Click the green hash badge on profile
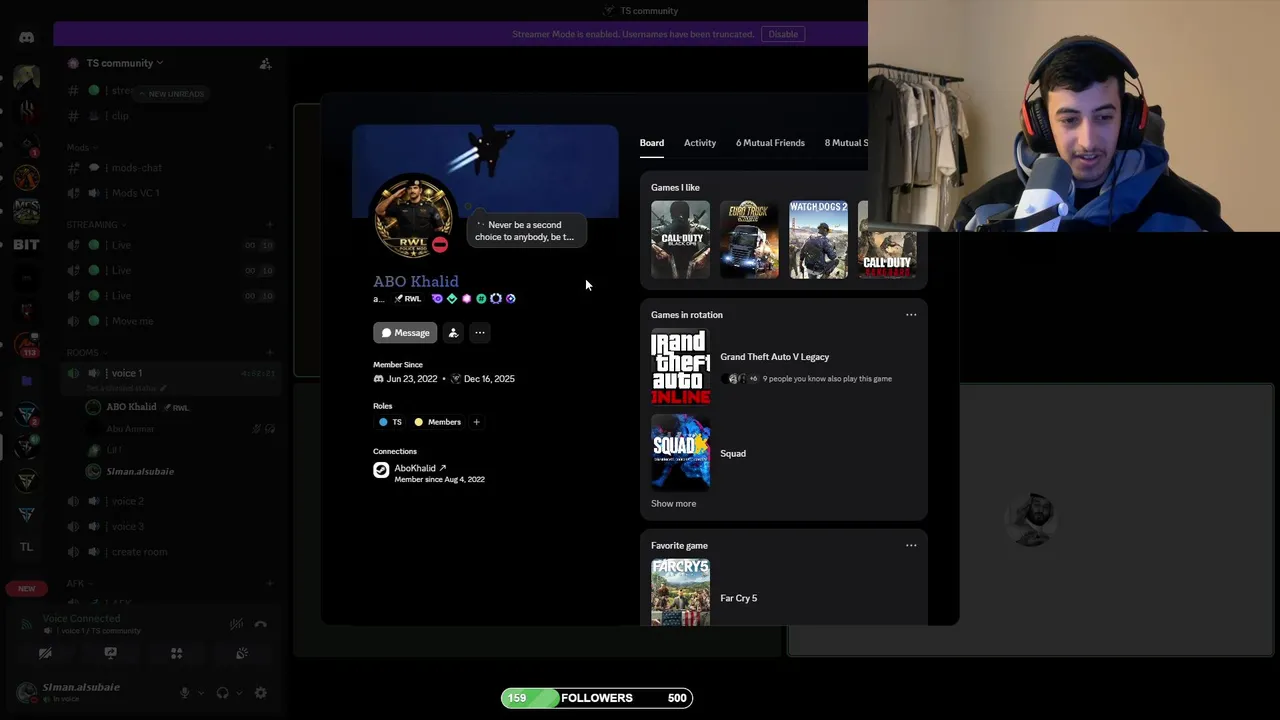The height and width of the screenshot is (720, 1280). click(481, 299)
